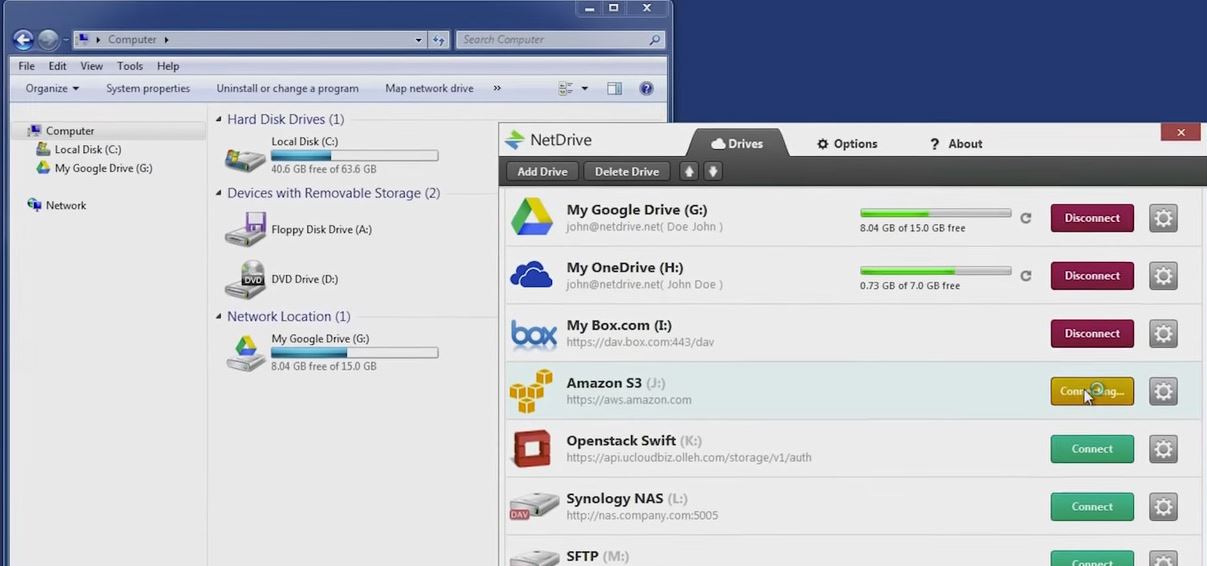Disconnect My OneDrive (H:)

coord(1092,276)
